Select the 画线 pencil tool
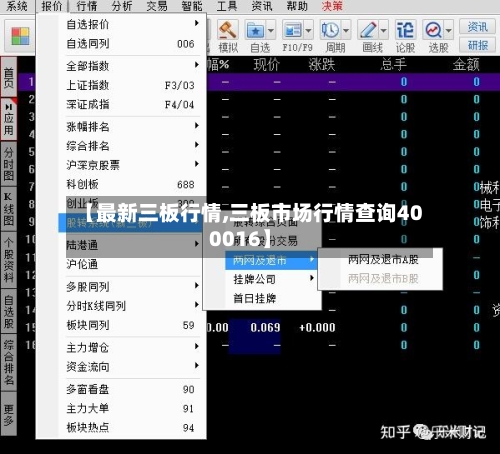500x454 pixels. tap(368, 31)
